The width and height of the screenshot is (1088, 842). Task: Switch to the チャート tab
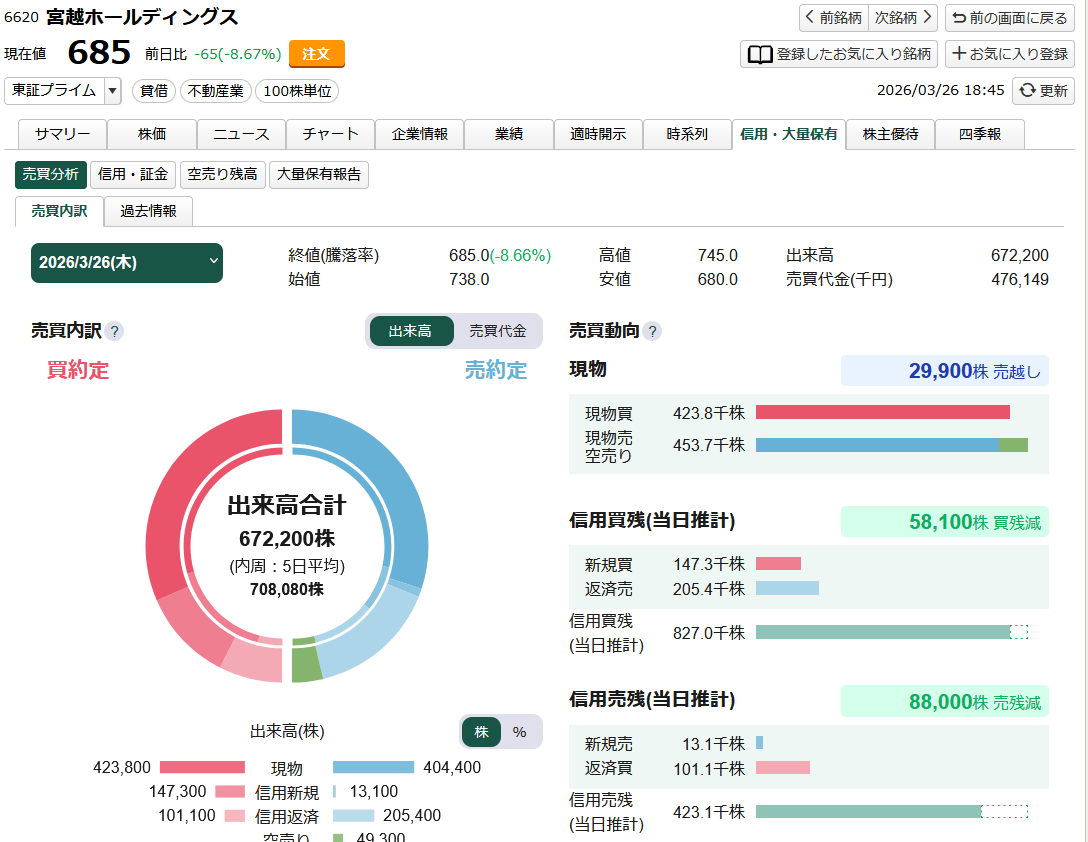(330, 134)
